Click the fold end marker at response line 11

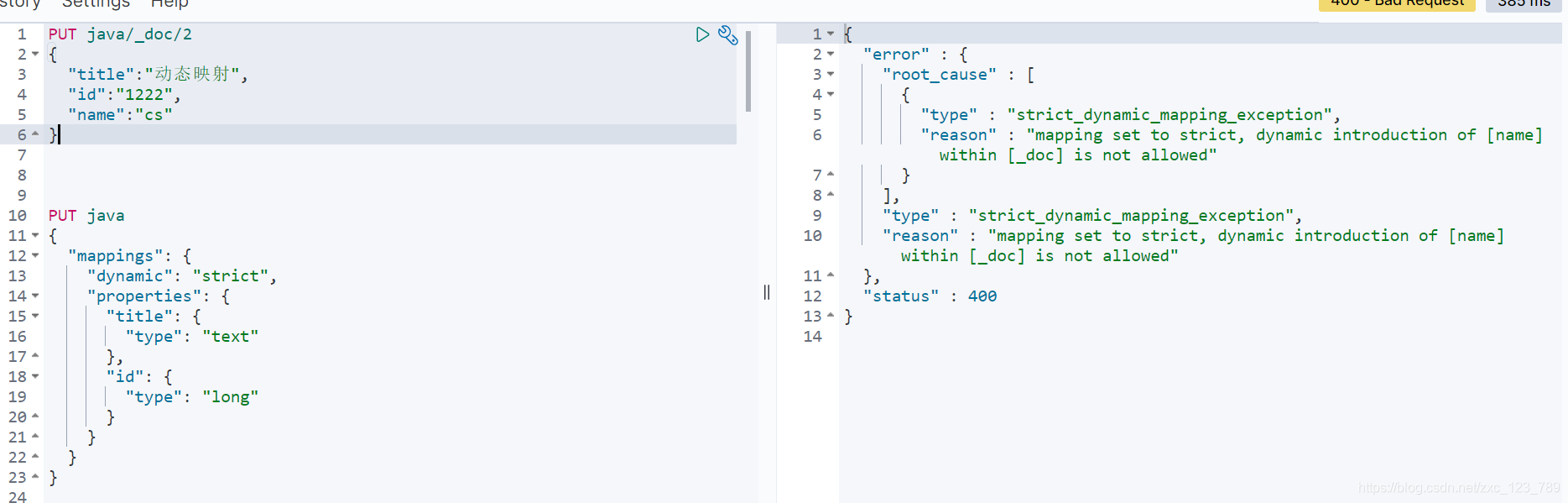[831, 275]
